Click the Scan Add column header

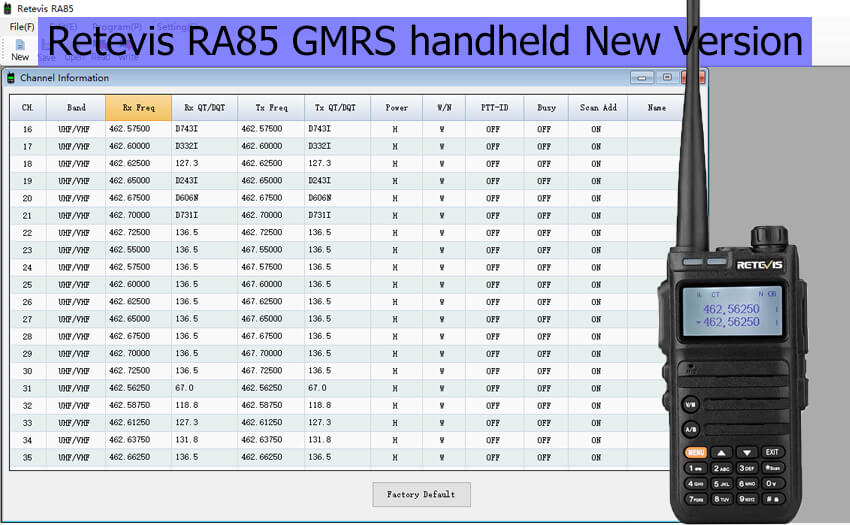point(598,108)
